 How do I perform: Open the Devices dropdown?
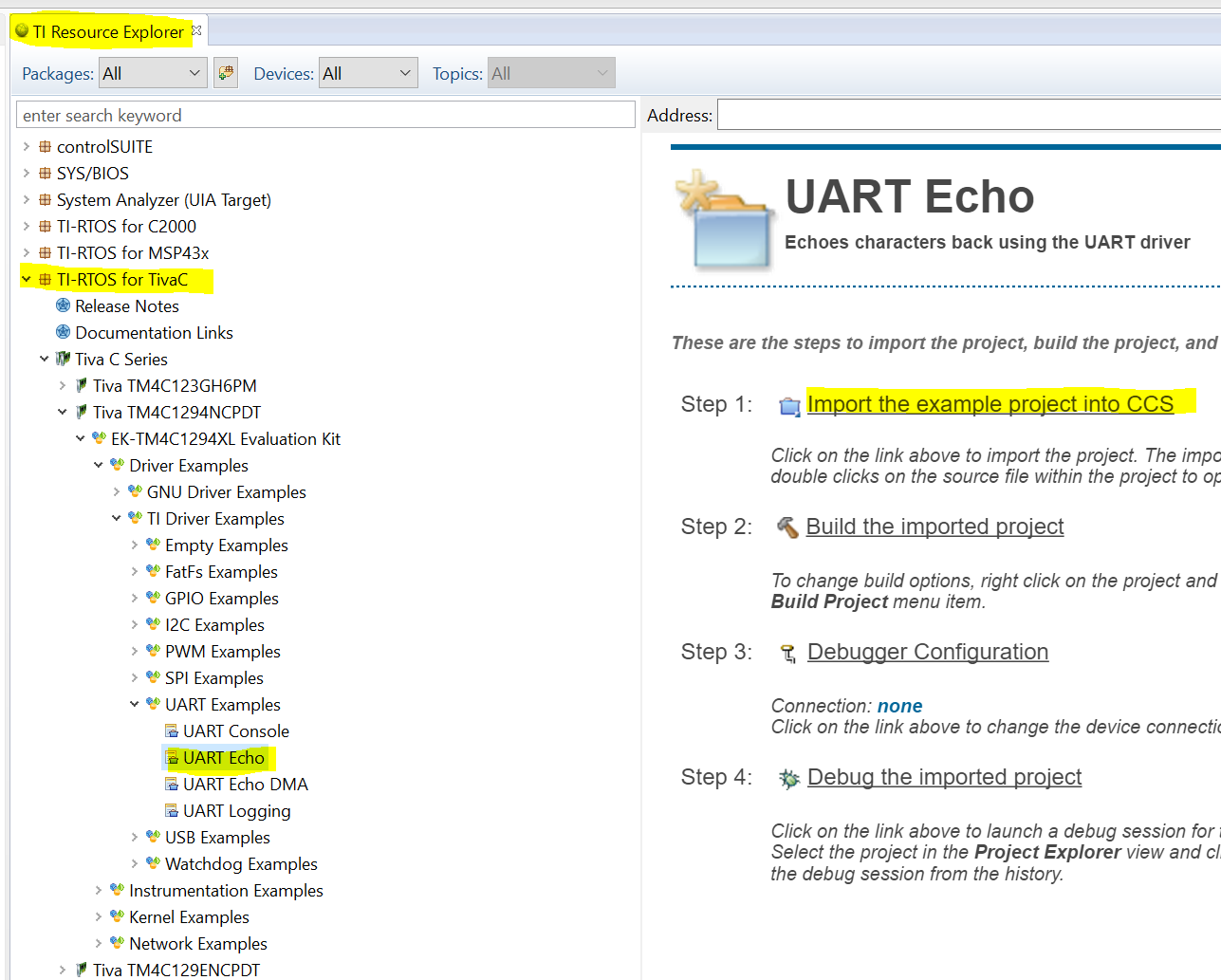pyautogui.click(x=368, y=73)
